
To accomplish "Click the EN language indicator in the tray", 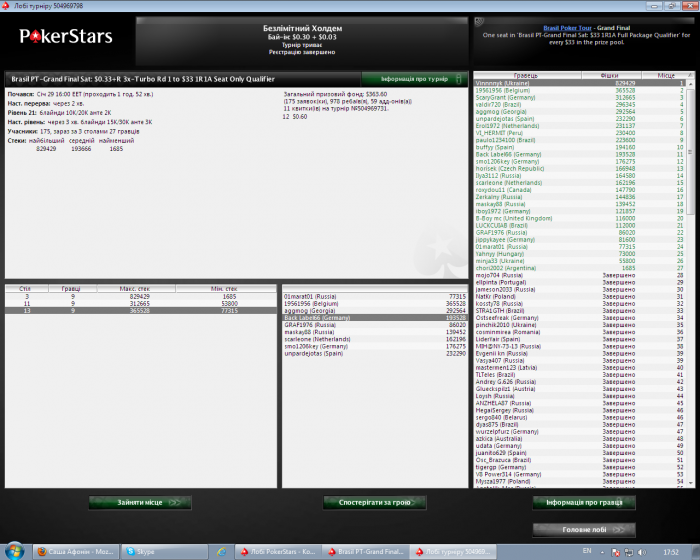I will point(587,551).
